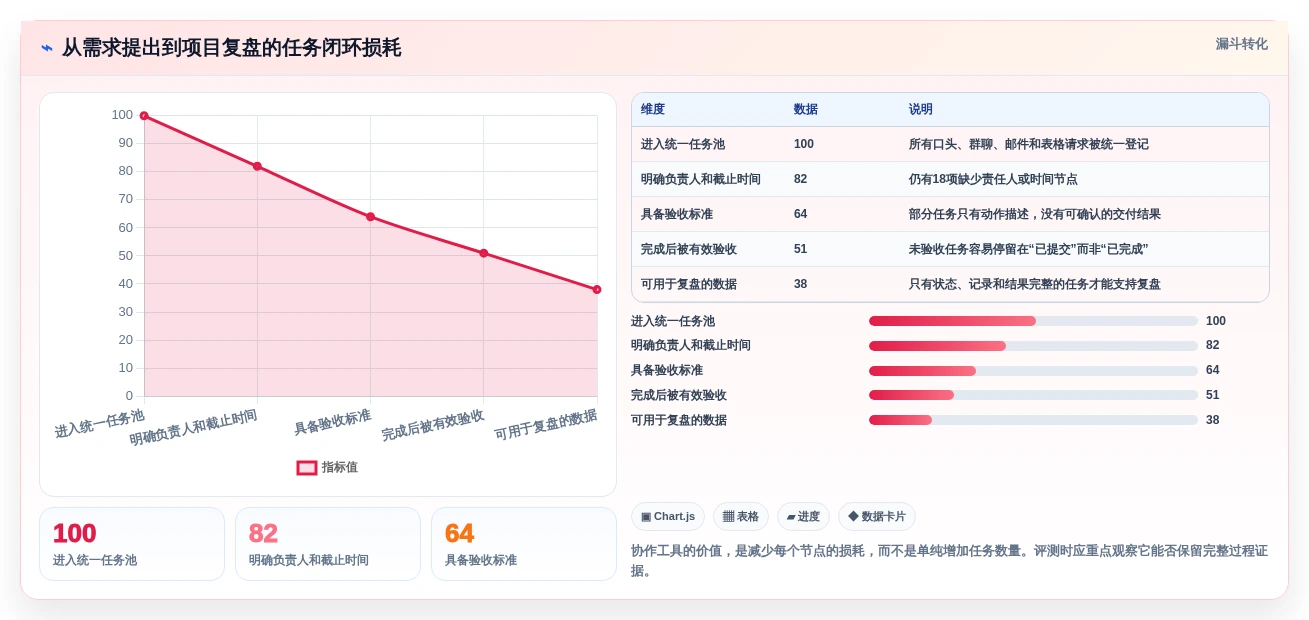The width and height of the screenshot is (1309, 620).
Task: Click the lightning icon beside the title
Action: coord(47,48)
